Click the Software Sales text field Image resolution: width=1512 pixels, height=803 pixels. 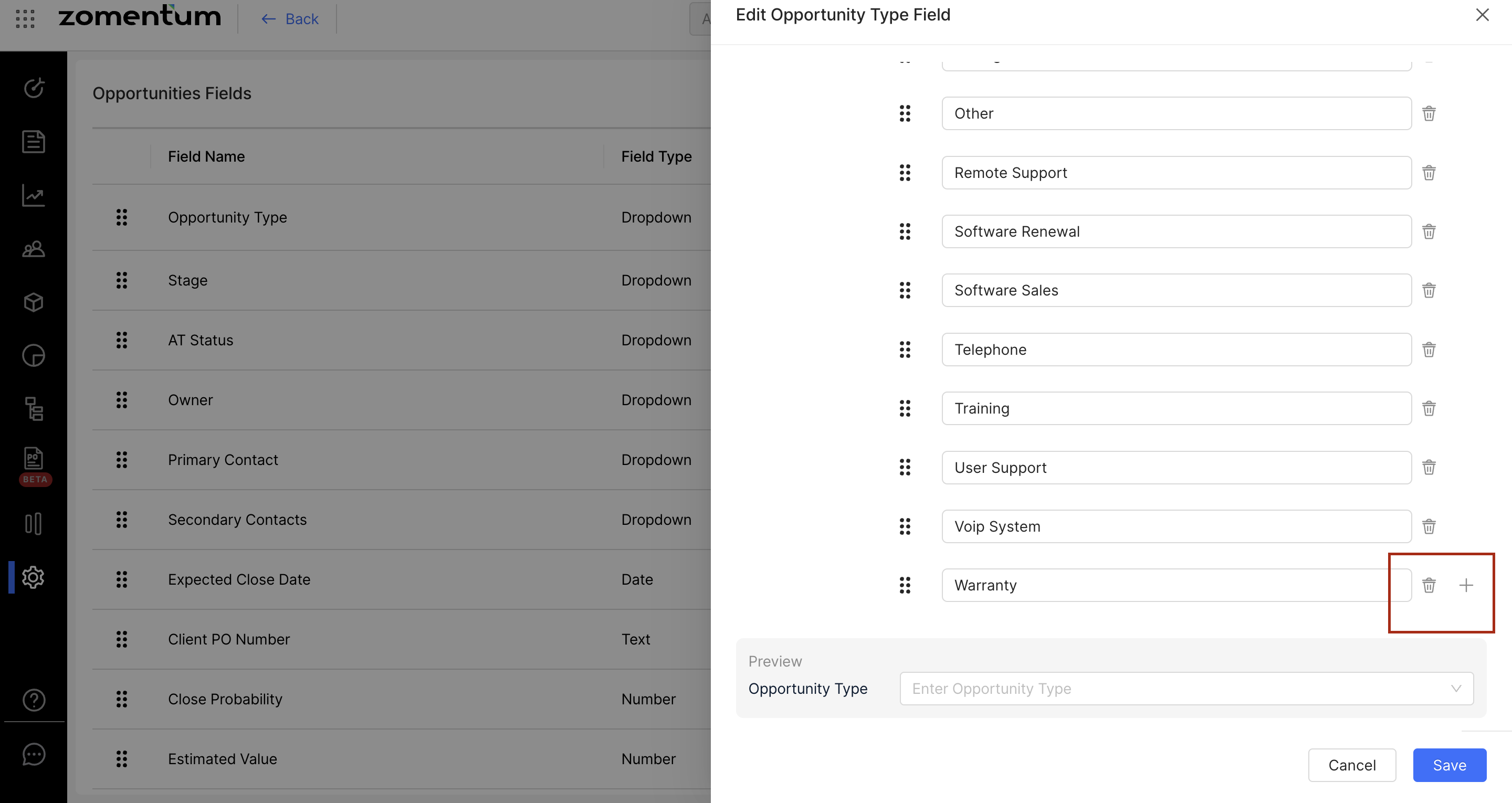click(1175, 291)
